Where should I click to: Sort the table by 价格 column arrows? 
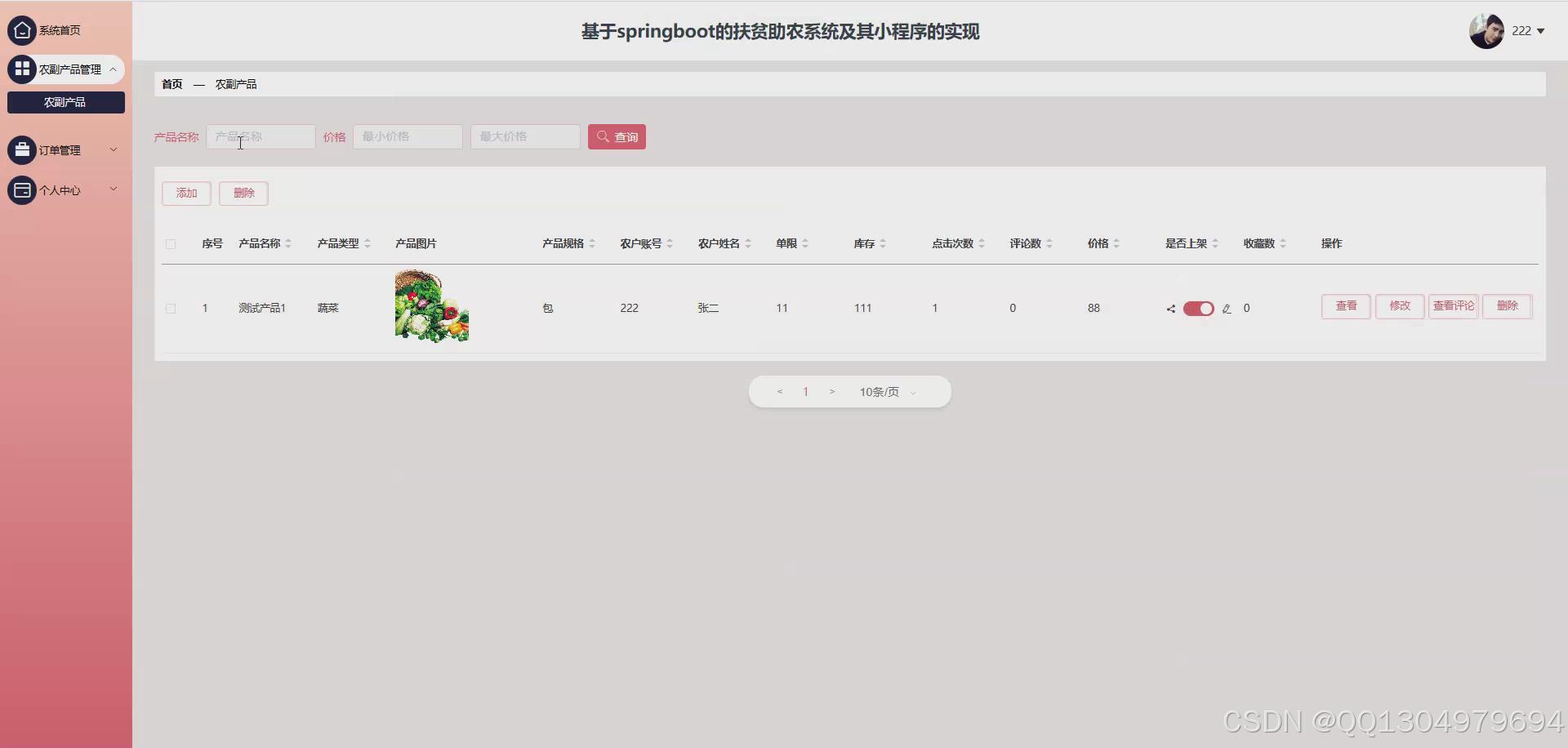coord(1116,243)
